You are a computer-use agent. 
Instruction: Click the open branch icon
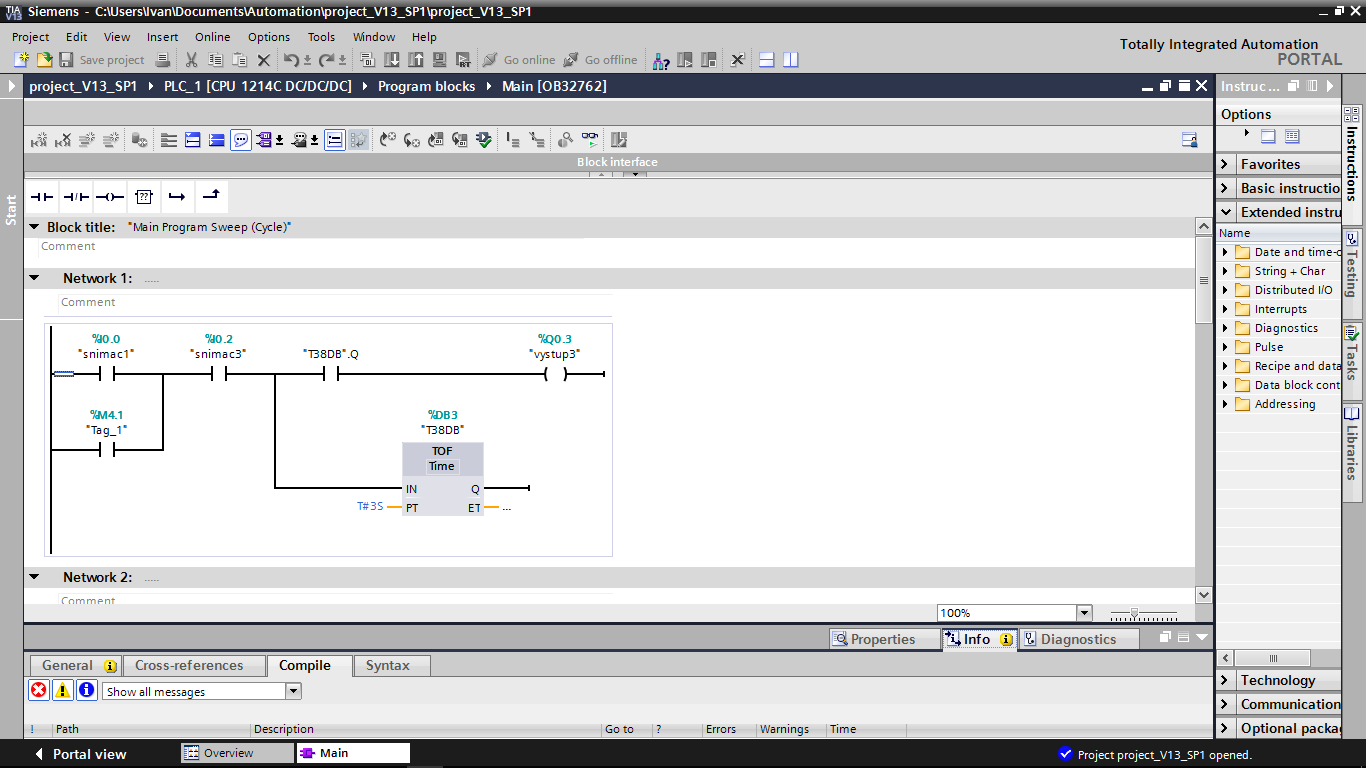click(178, 197)
